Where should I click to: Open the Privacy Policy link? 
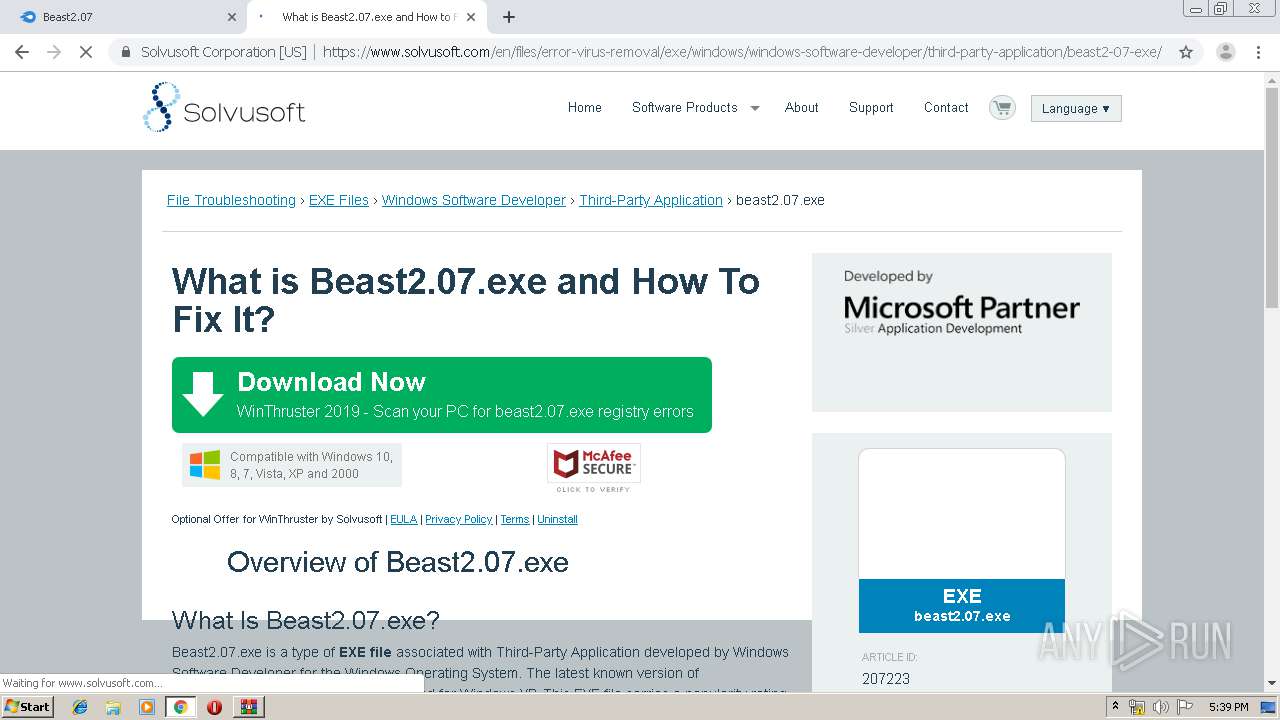tap(459, 519)
